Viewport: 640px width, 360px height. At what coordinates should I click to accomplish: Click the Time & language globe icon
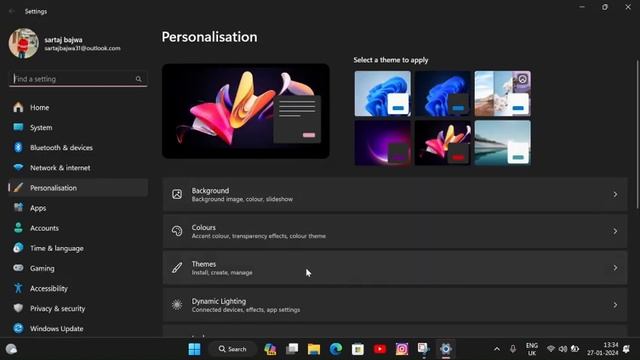click(18, 248)
